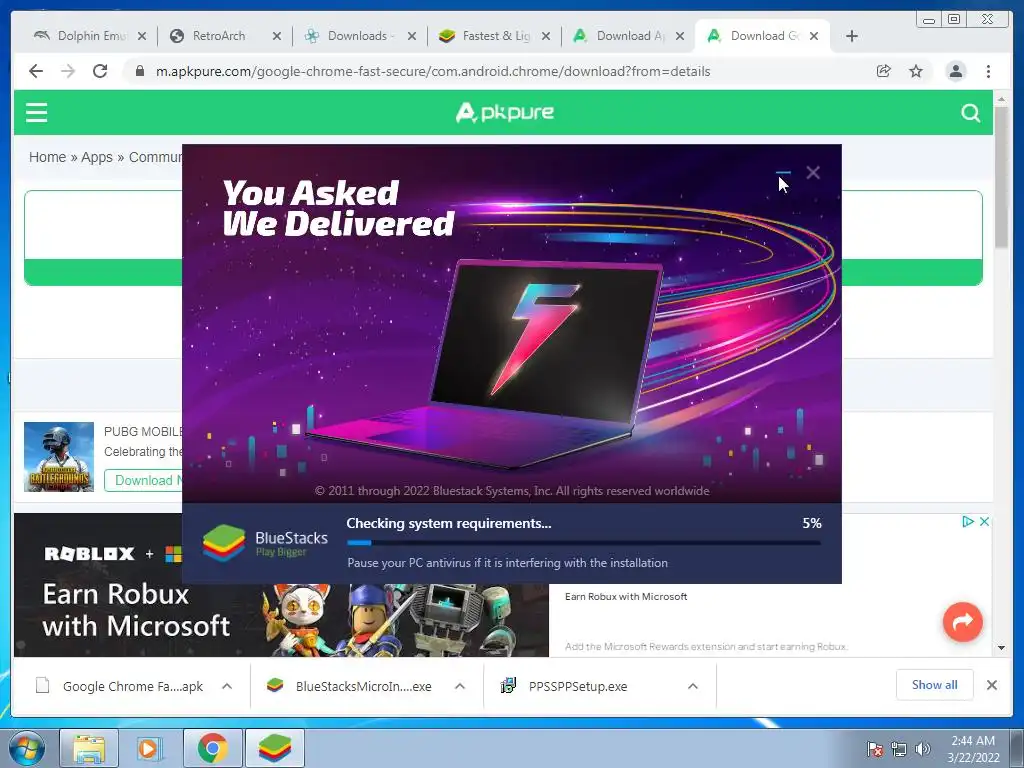Viewport: 1024px width, 768px height.
Task: Close the downloads bar
Action: click(x=991, y=685)
